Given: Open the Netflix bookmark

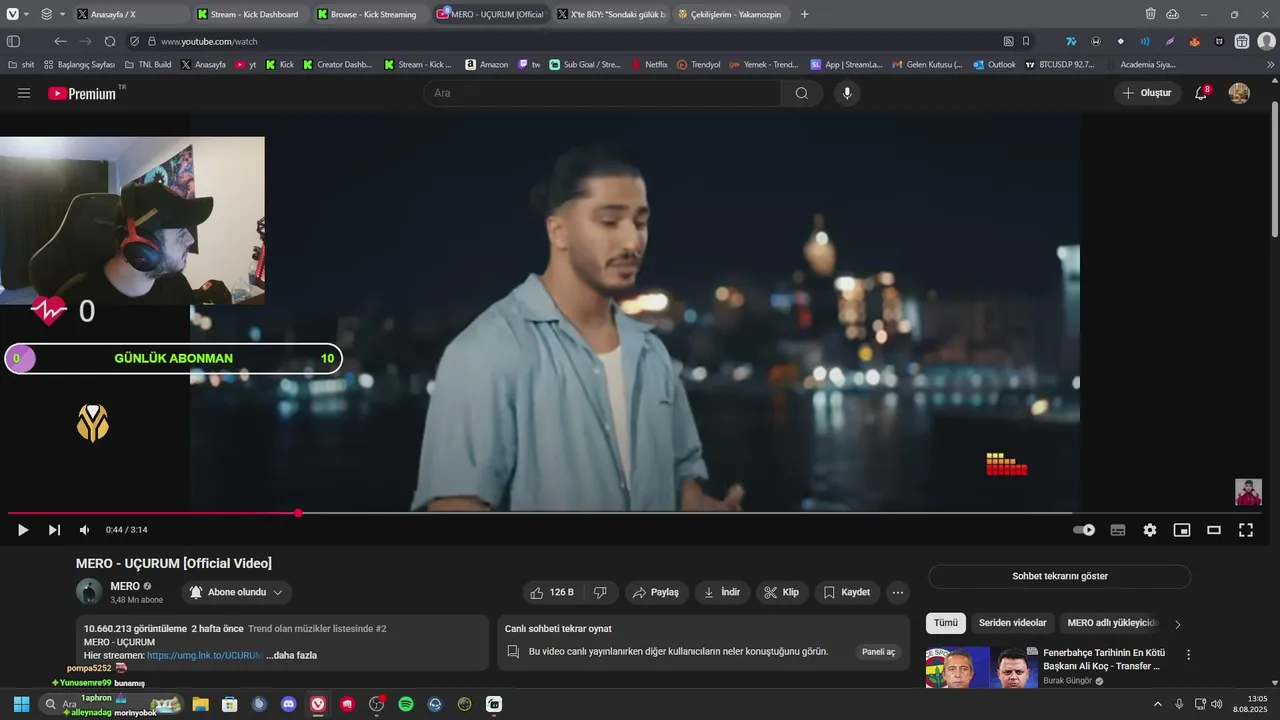Looking at the screenshot, I should 650,64.
